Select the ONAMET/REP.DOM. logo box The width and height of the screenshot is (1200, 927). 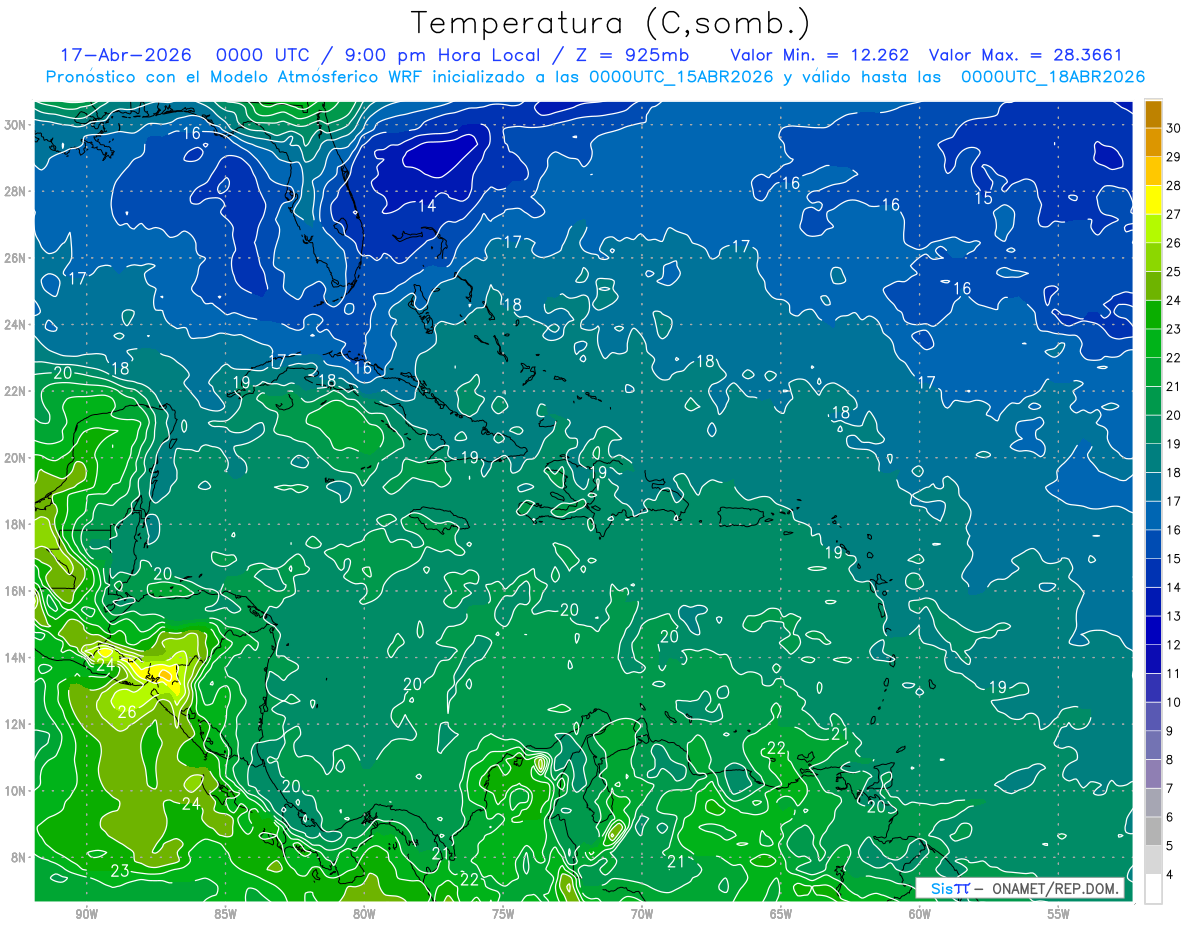click(1020, 888)
